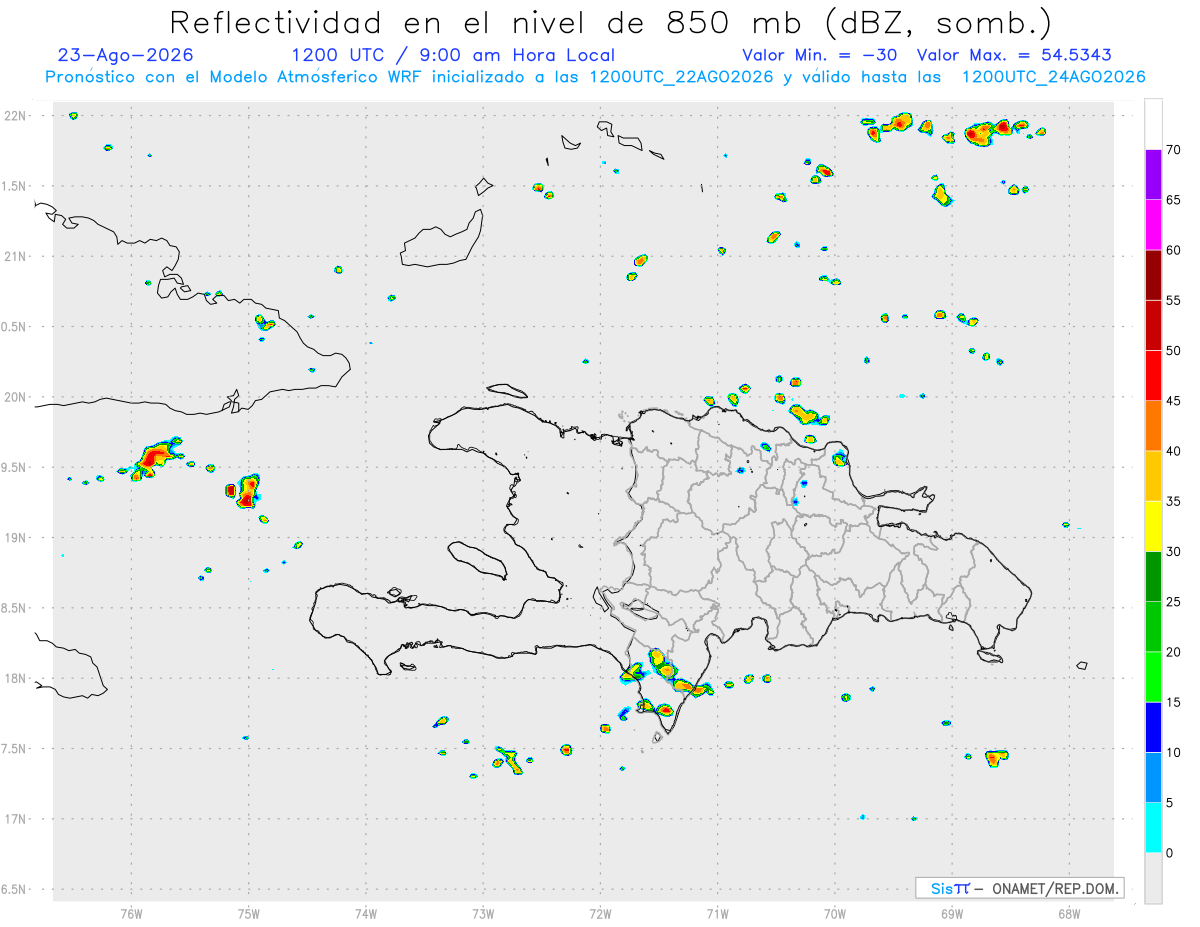This screenshot has height=927, width=1200.
Task: Click the '68W' longitude axis label
Action: point(1069,914)
